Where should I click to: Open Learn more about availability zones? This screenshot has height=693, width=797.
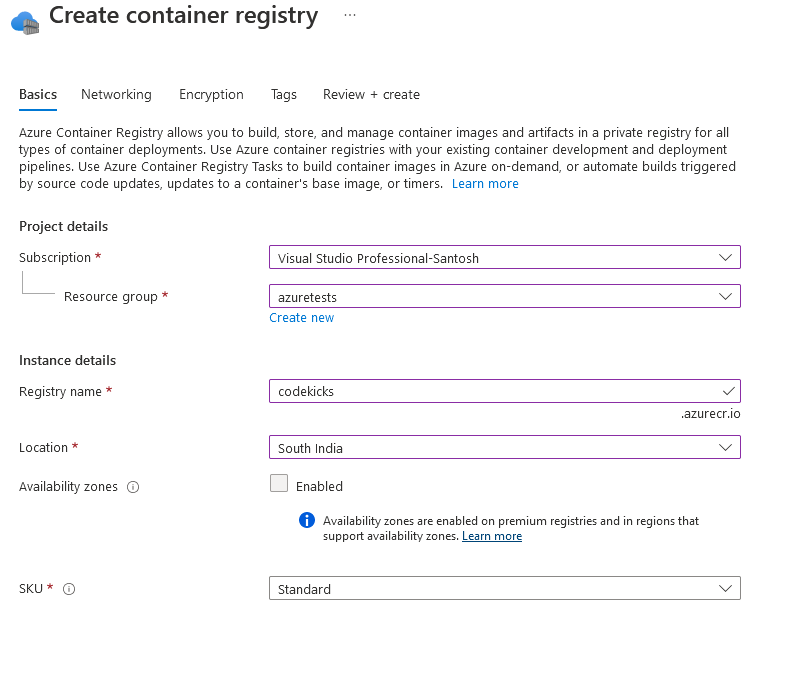491,536
